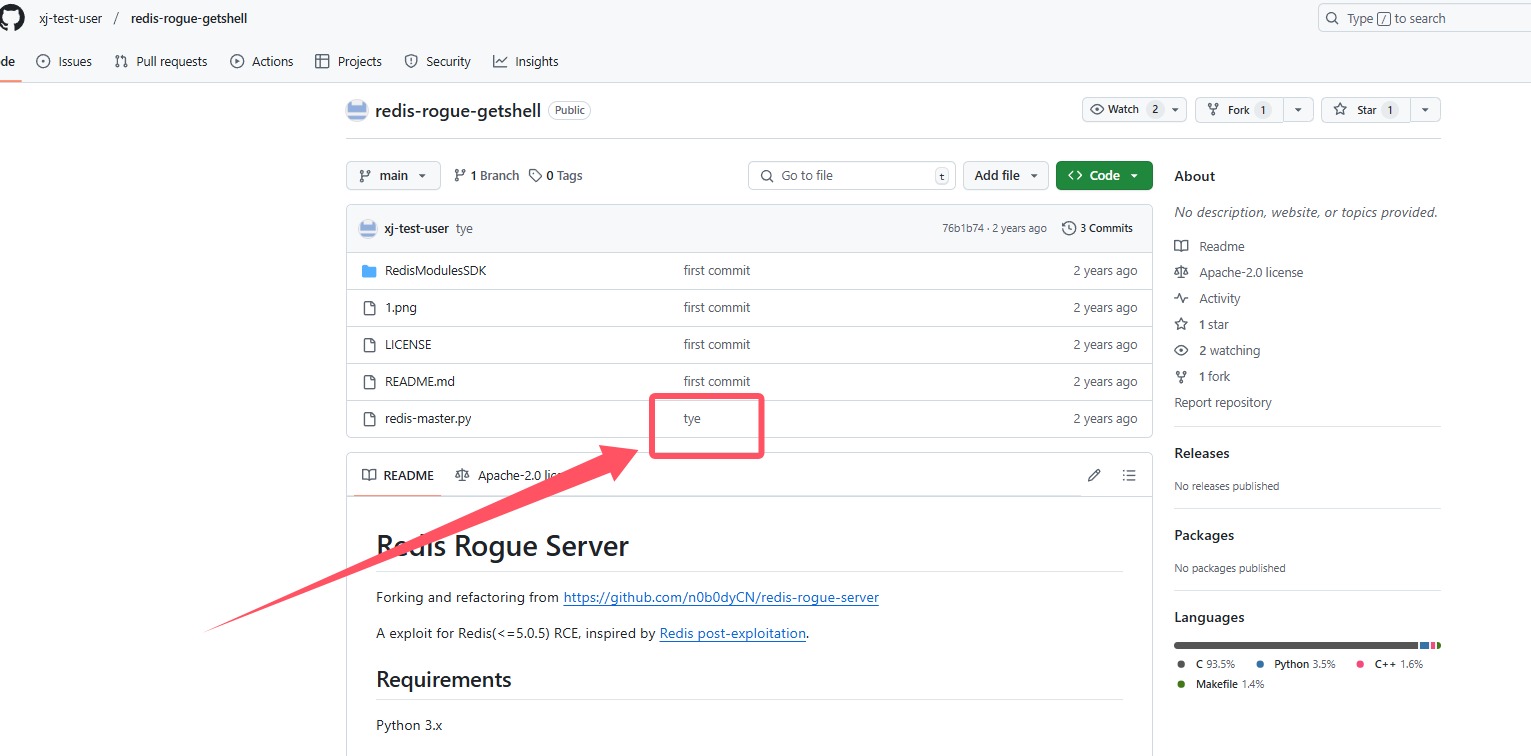Viewport: 1531px width, 756px height.
Task: Open the Pull requests tab
Action: click(x=161, y=61)
